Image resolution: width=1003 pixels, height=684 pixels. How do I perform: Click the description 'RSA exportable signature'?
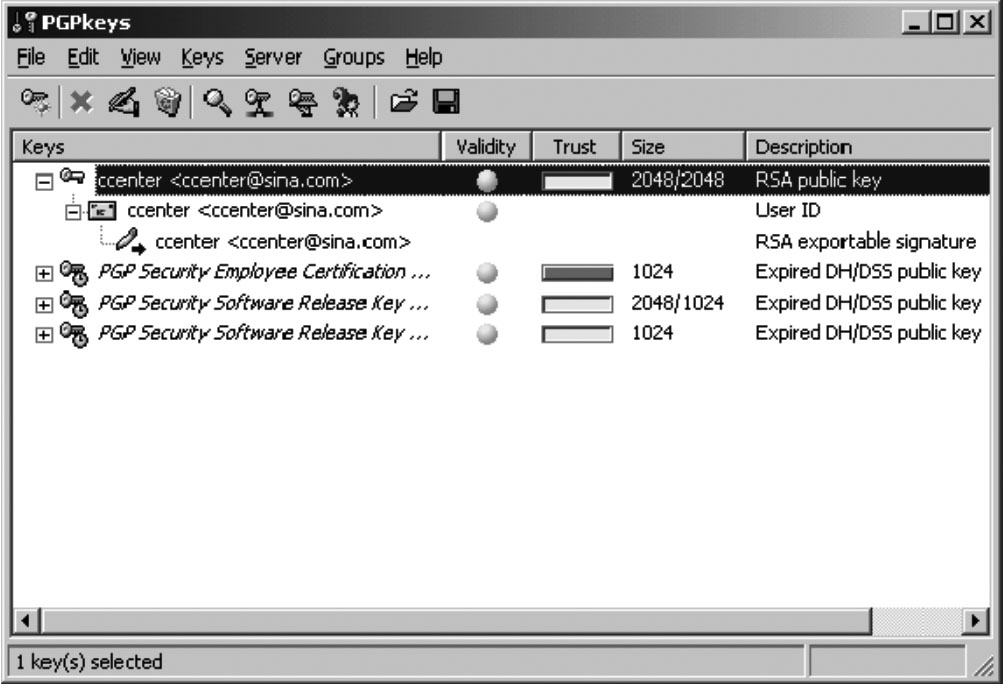[865, 242]
